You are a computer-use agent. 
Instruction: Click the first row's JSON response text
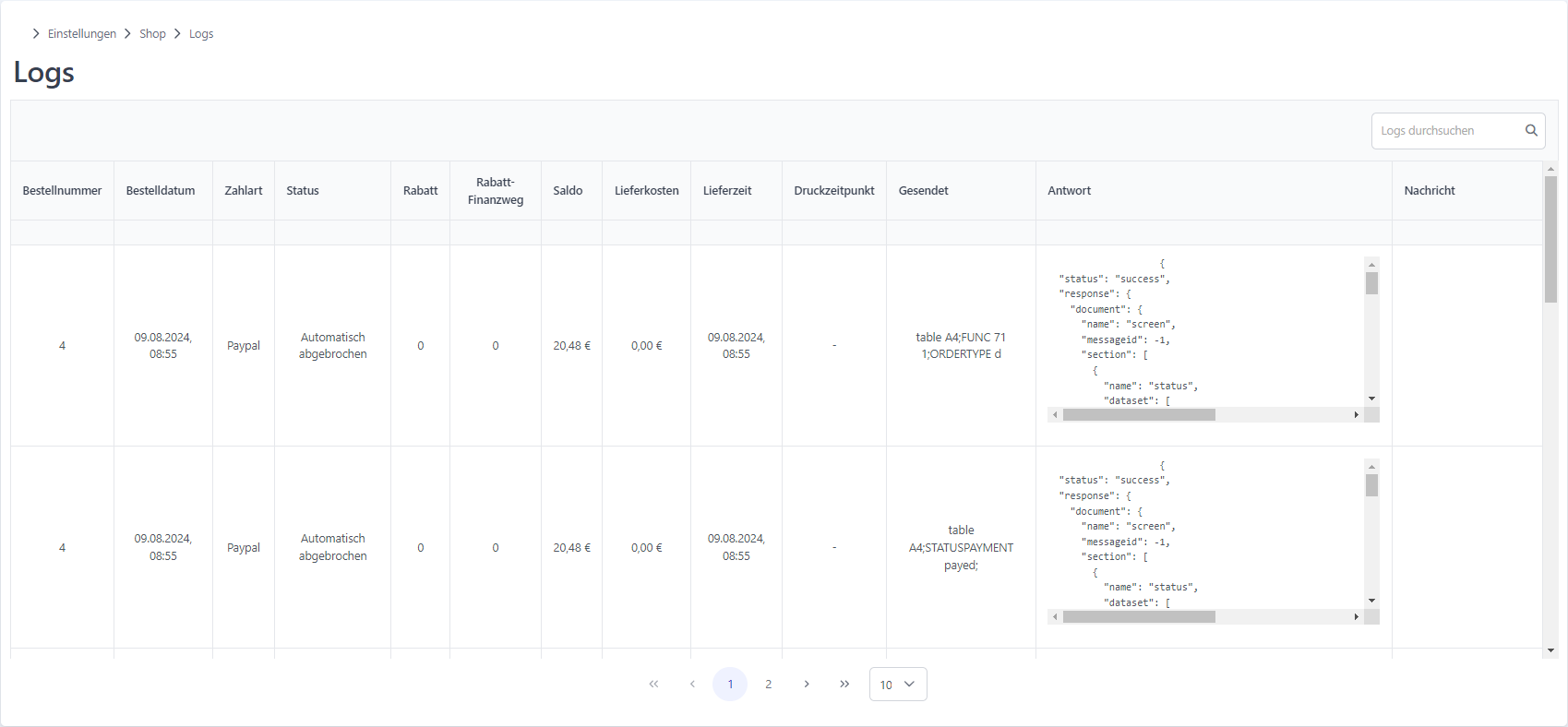point(1206,332)
